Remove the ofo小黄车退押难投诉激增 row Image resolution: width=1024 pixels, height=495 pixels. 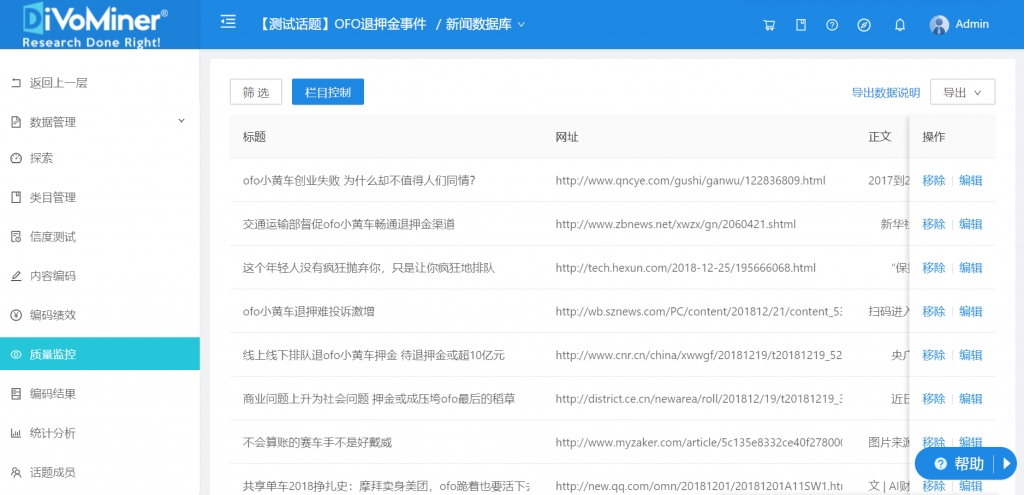(933, 311)
